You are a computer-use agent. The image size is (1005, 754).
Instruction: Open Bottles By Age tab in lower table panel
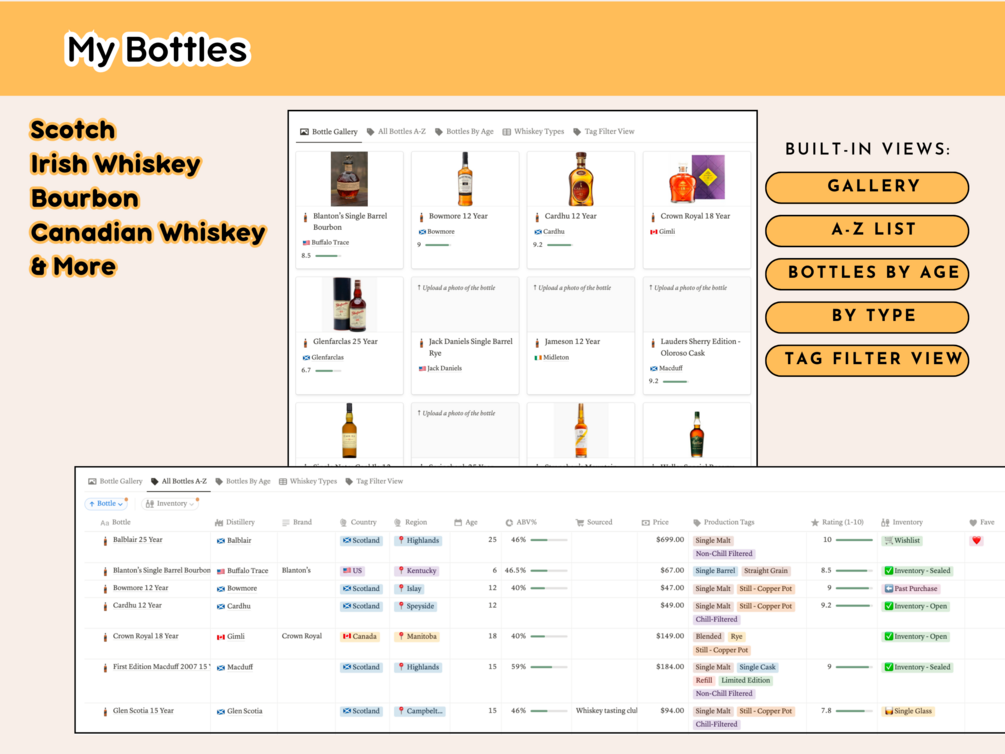point(243,481)
